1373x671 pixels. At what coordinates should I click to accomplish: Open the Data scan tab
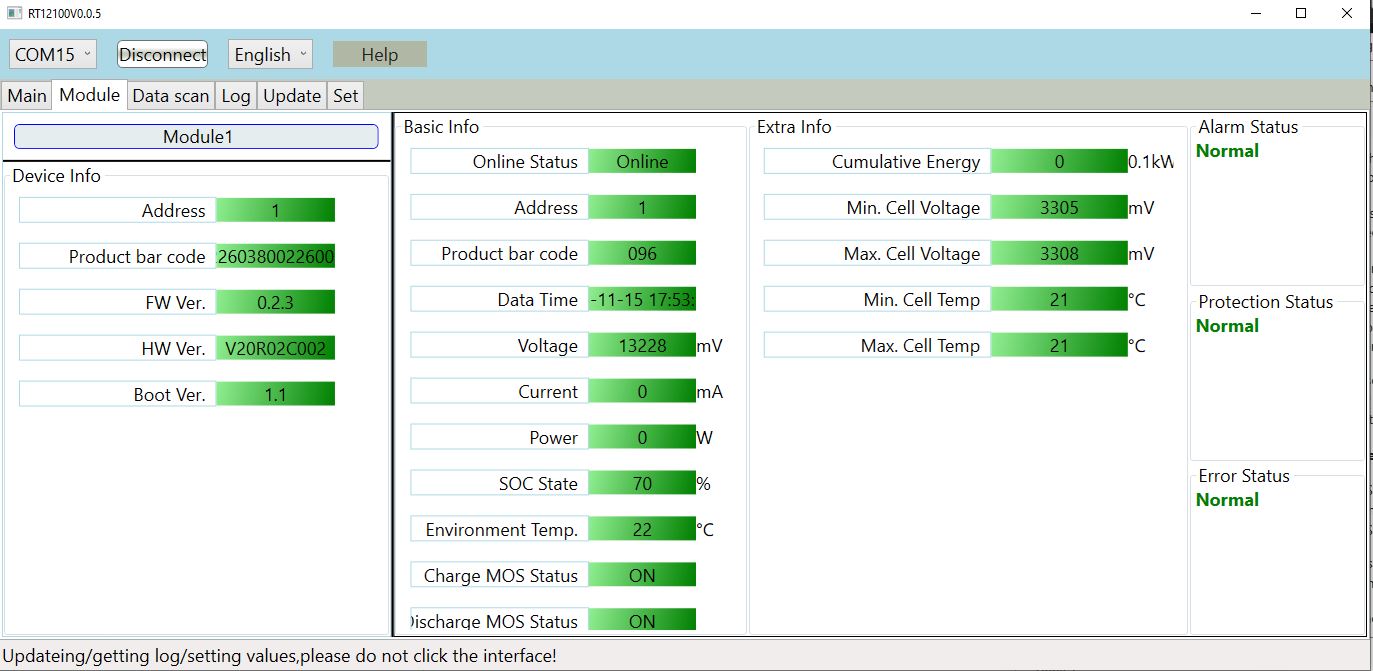[170, 96]
